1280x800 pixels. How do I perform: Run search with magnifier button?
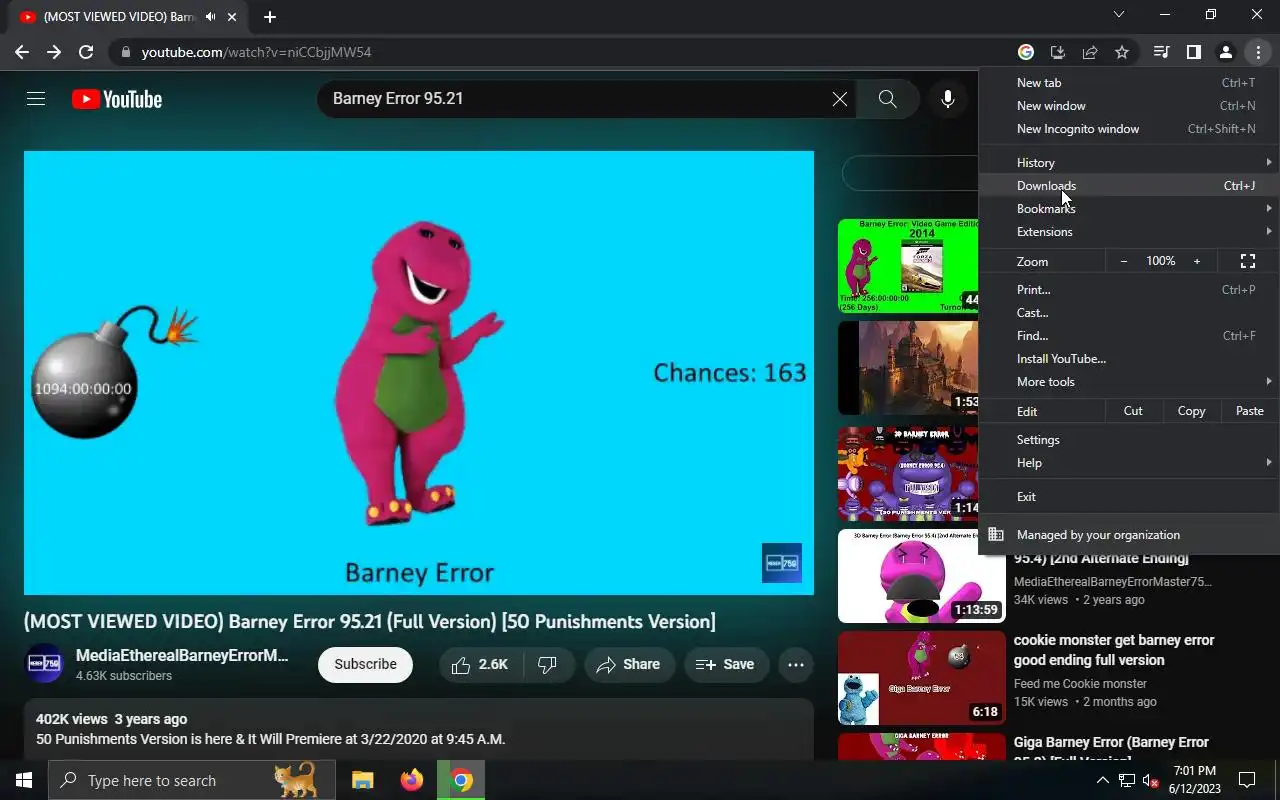(x=888, y=99)
